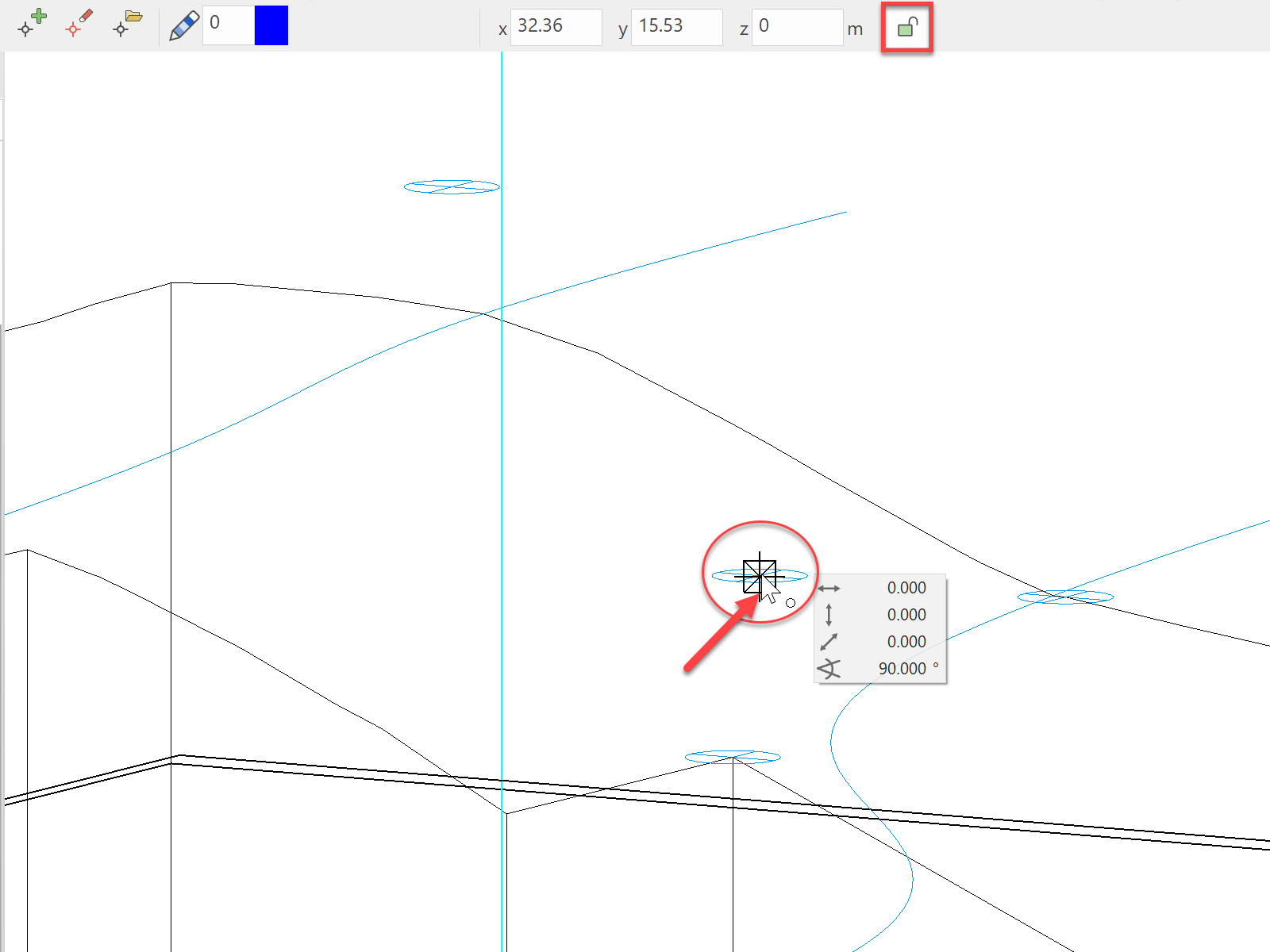This screenshot has height=952, width=1270.
Task: Click the horizontal distance arrow icon in tooltip
Action: tap(829, 589)
